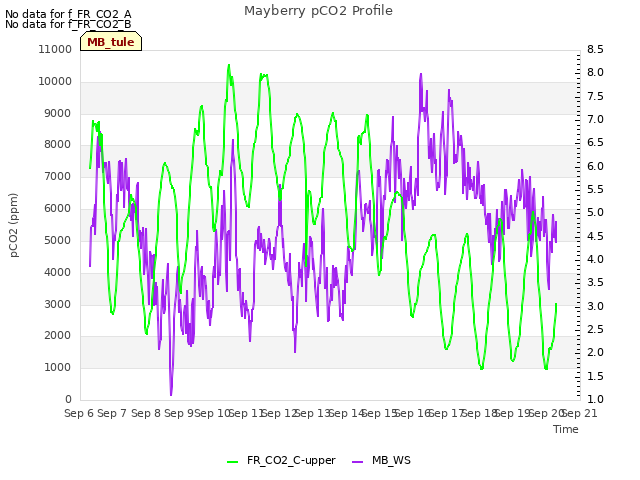The image size is (640, 480).
Task: Click the Sep 6 date label
Action: click(79, 413)
